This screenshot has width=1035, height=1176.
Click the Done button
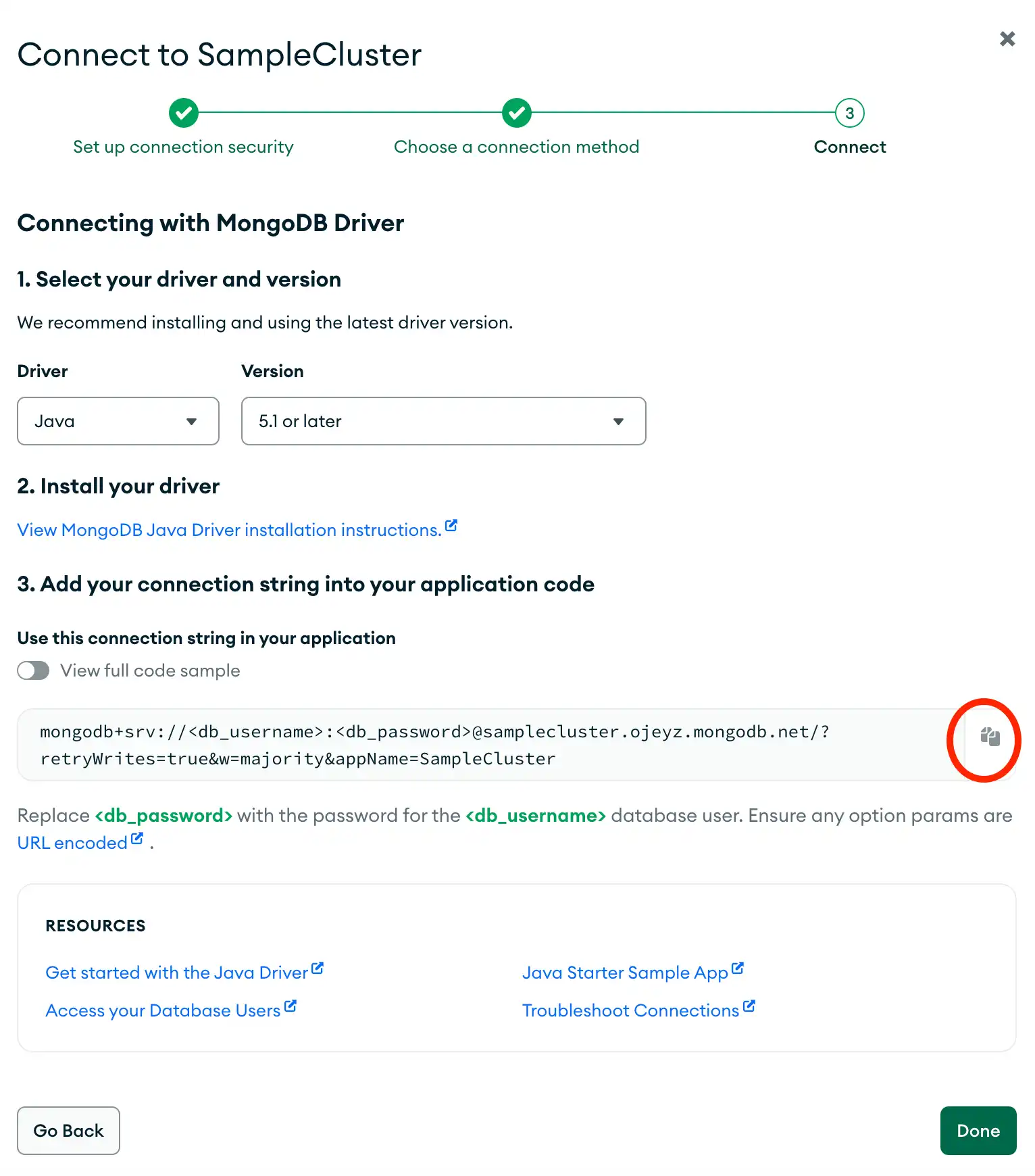coord(978,1131)
